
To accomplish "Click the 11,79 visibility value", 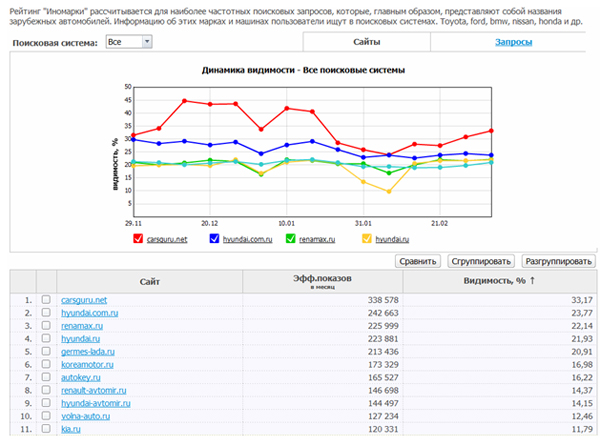I will (x=582, y=430).
